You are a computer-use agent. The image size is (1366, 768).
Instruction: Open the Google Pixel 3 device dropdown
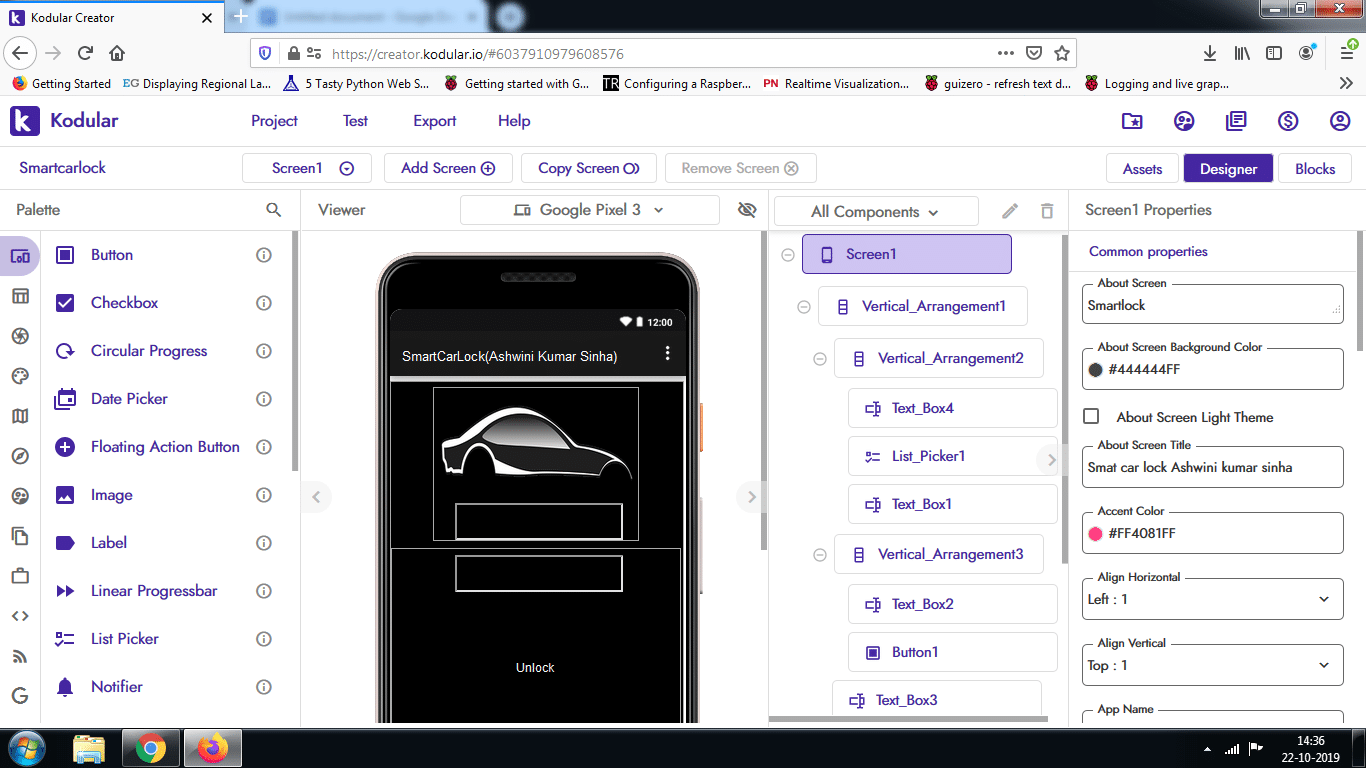[589, 210]
